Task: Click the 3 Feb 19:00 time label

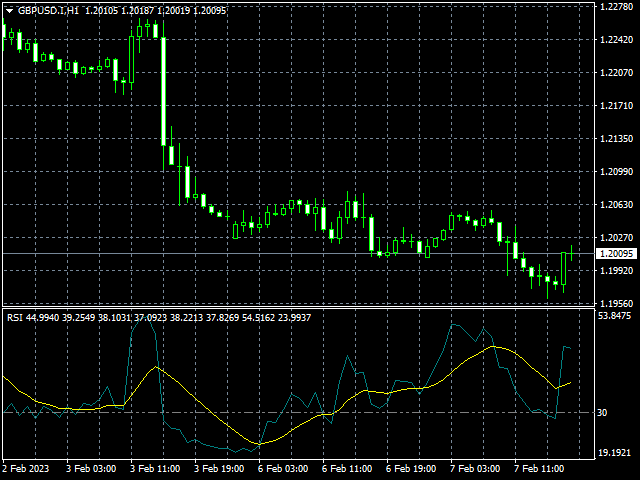Action: coord(219,469)
